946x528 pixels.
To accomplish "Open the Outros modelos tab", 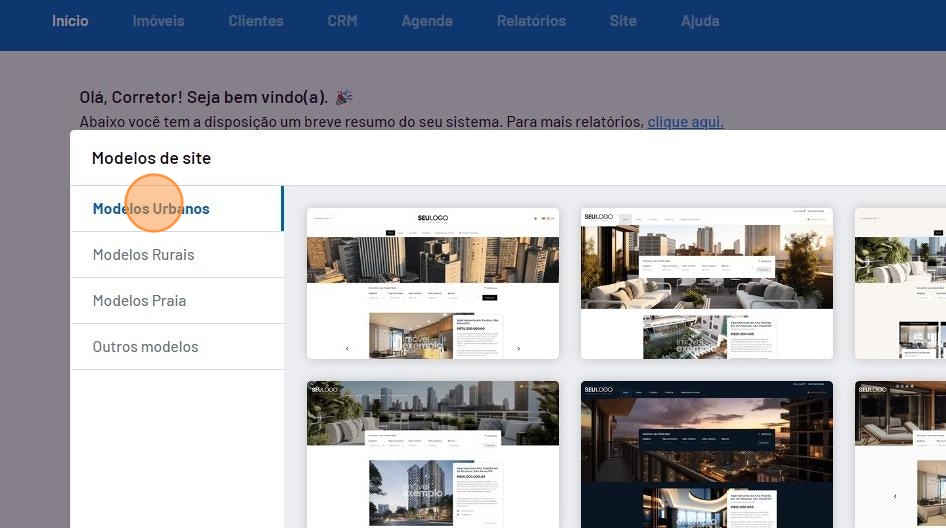I will pos(145,347).
